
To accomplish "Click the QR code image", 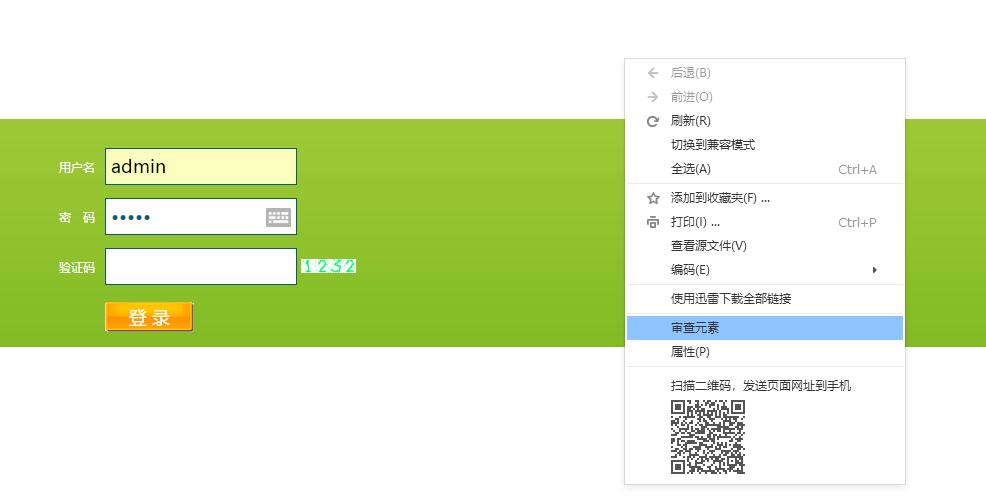I will [x=708, y=436].
